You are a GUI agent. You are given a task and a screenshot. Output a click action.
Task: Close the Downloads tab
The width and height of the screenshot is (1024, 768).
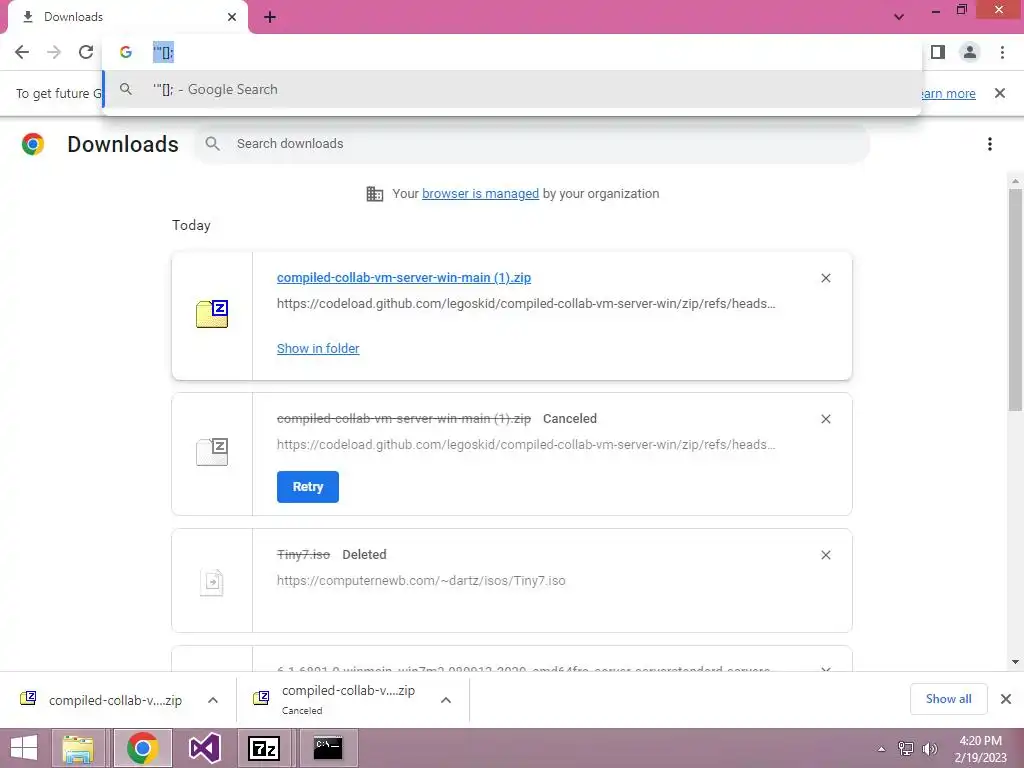(232, 17)
